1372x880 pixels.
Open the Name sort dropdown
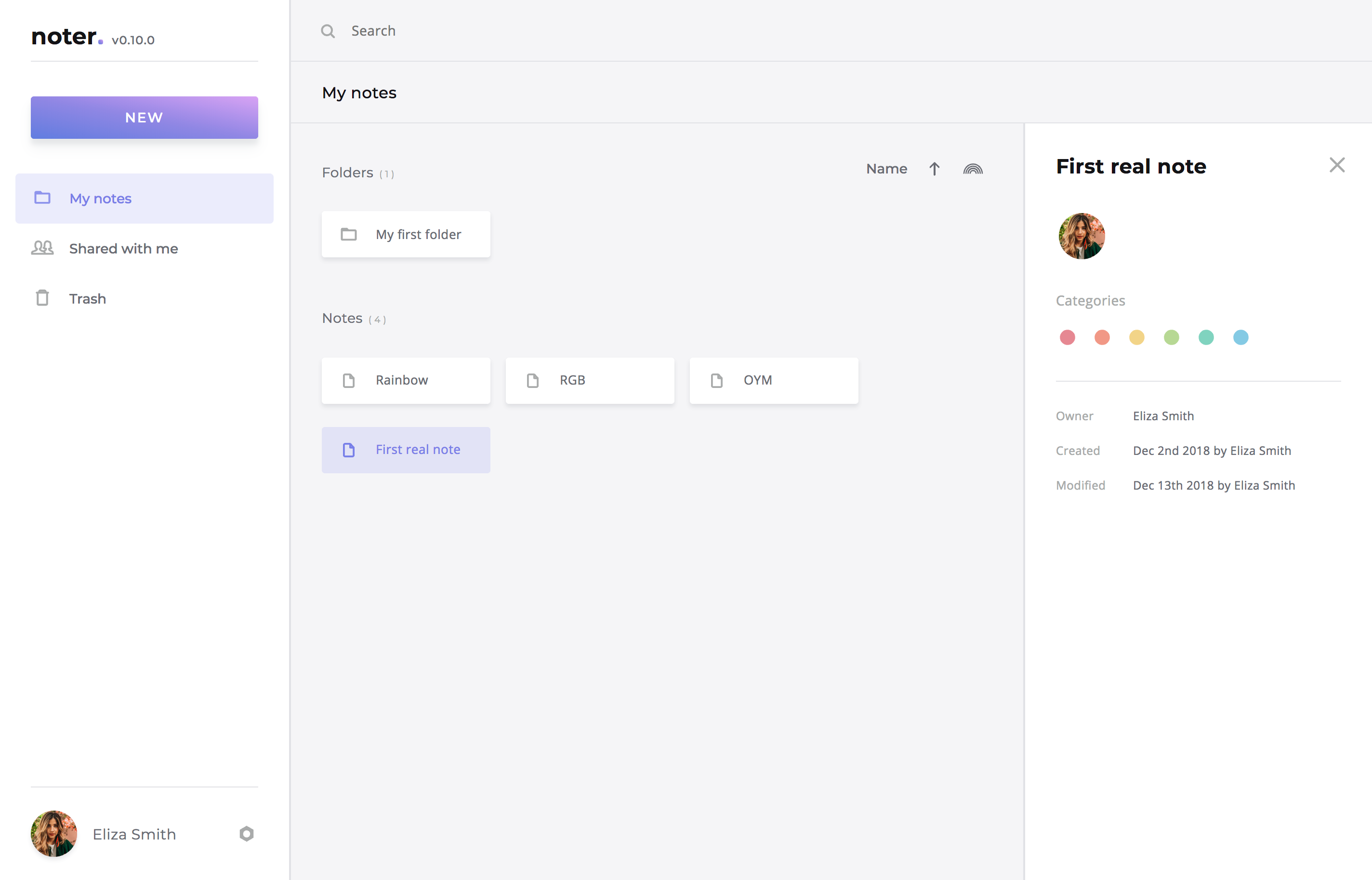coord(886,169)
